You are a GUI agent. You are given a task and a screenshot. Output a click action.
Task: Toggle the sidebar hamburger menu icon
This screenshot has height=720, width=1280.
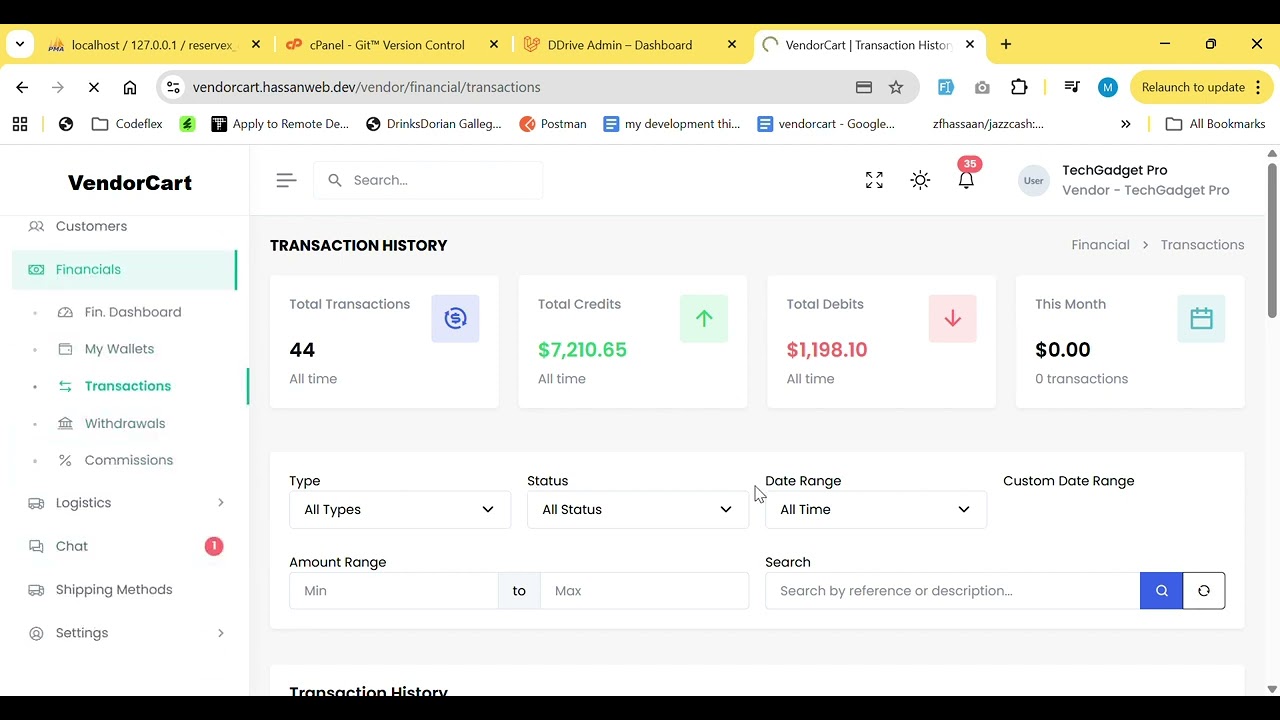point(286,180)
